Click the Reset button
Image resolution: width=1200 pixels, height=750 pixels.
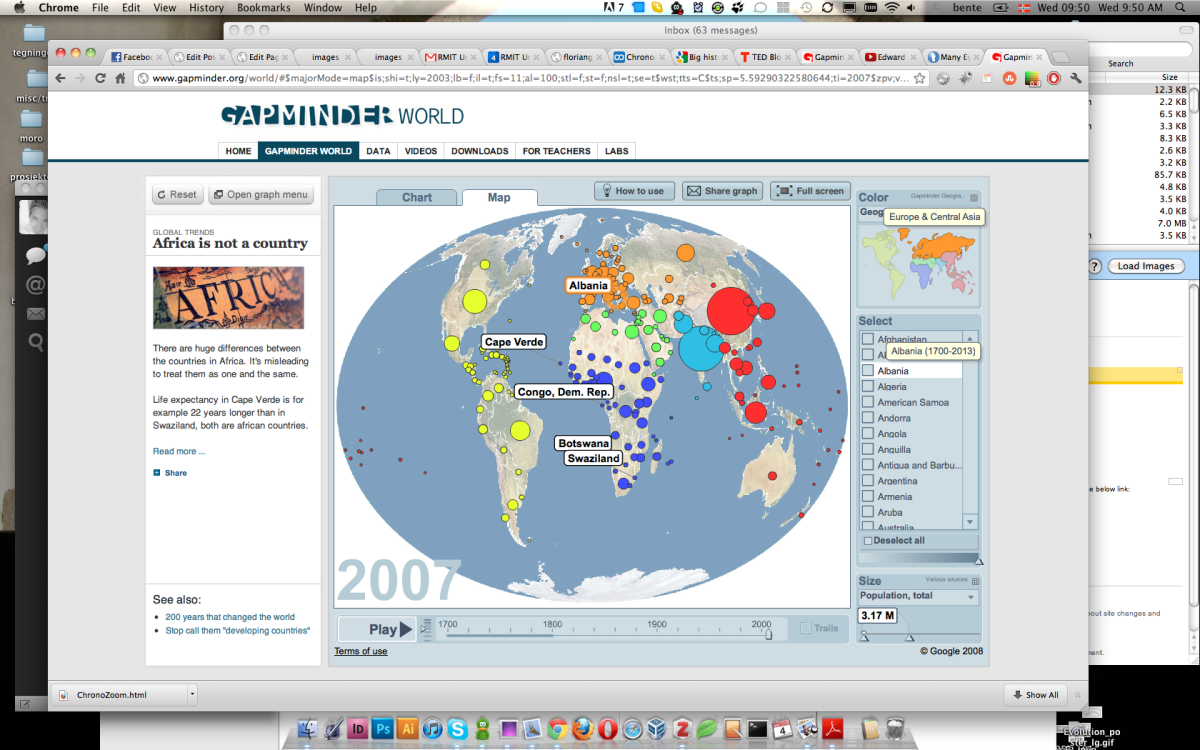point(177,195)
